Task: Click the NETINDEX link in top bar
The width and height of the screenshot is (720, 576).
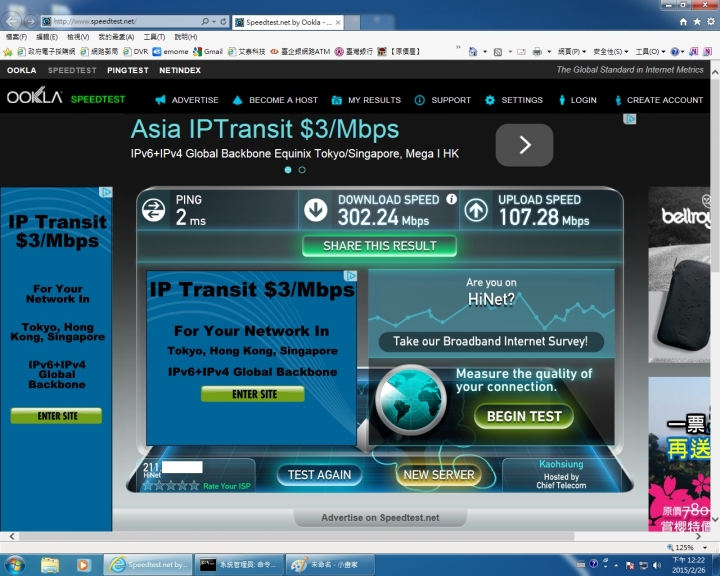Action: 180,70
